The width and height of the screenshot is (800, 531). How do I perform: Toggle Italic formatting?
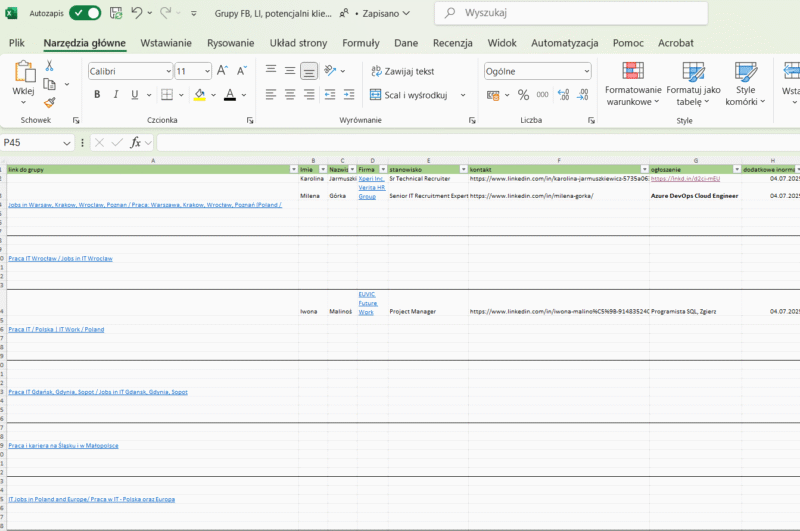117,95
